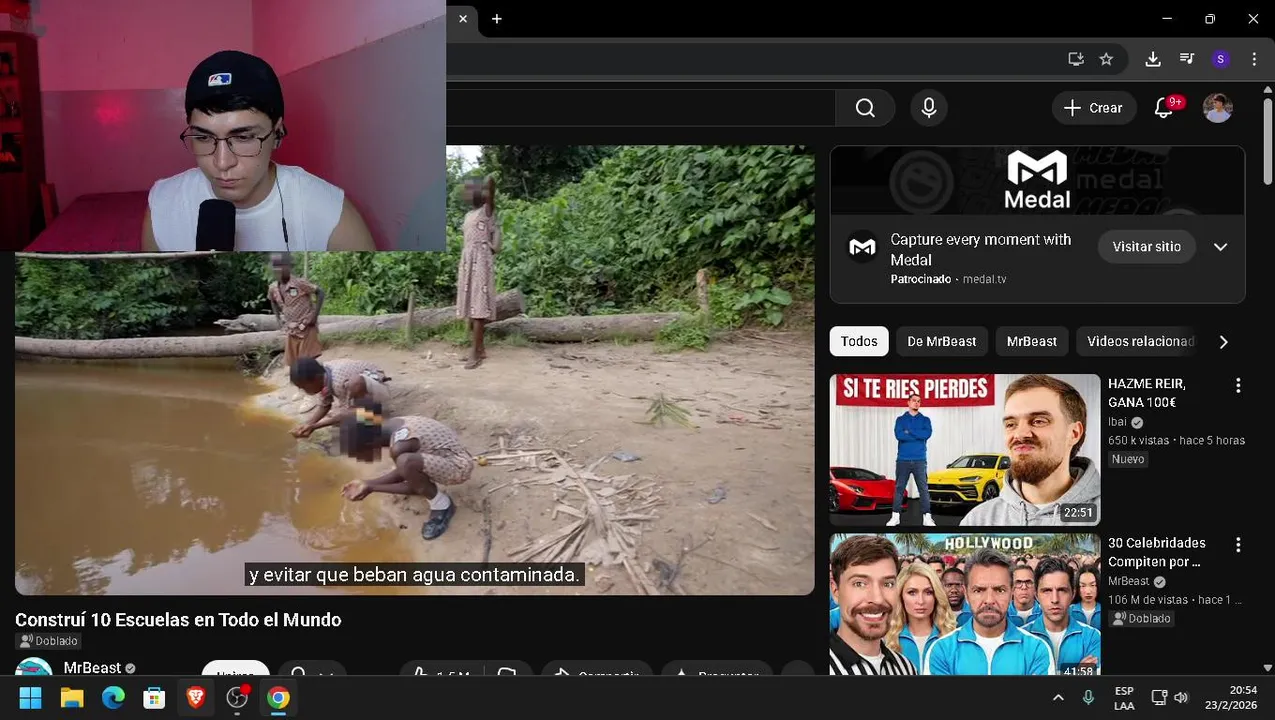This screenshot has height=720, width=1275.
Task: Click the Medal logo icon in ad
Action: 862,247
